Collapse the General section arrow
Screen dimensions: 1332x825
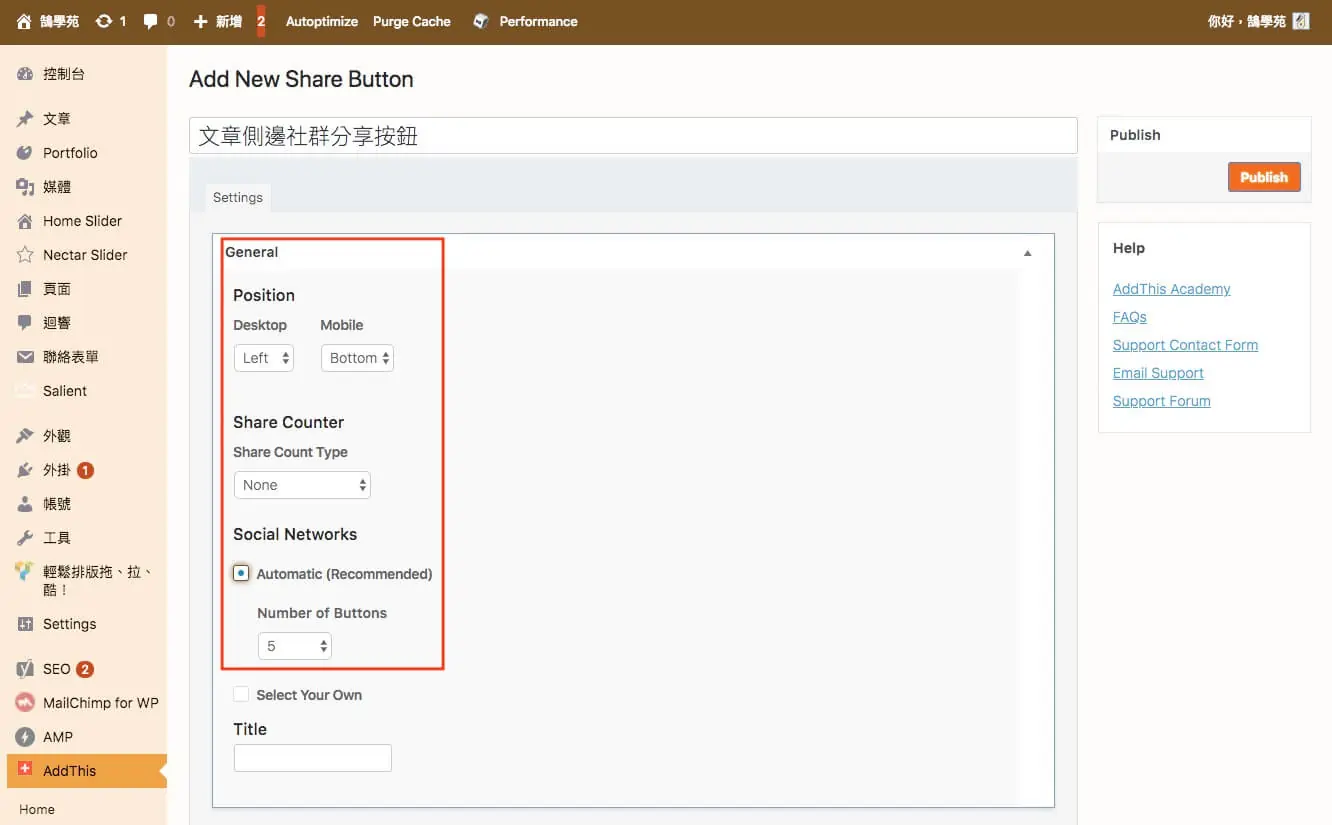1027,254
